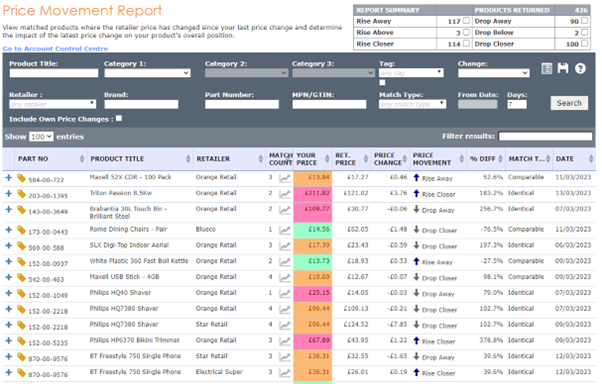Image resolution: width=602 pixels, height=384 pixels.
Task: Change the Show entries count dropdown
Action: click(x=41, y=137)
